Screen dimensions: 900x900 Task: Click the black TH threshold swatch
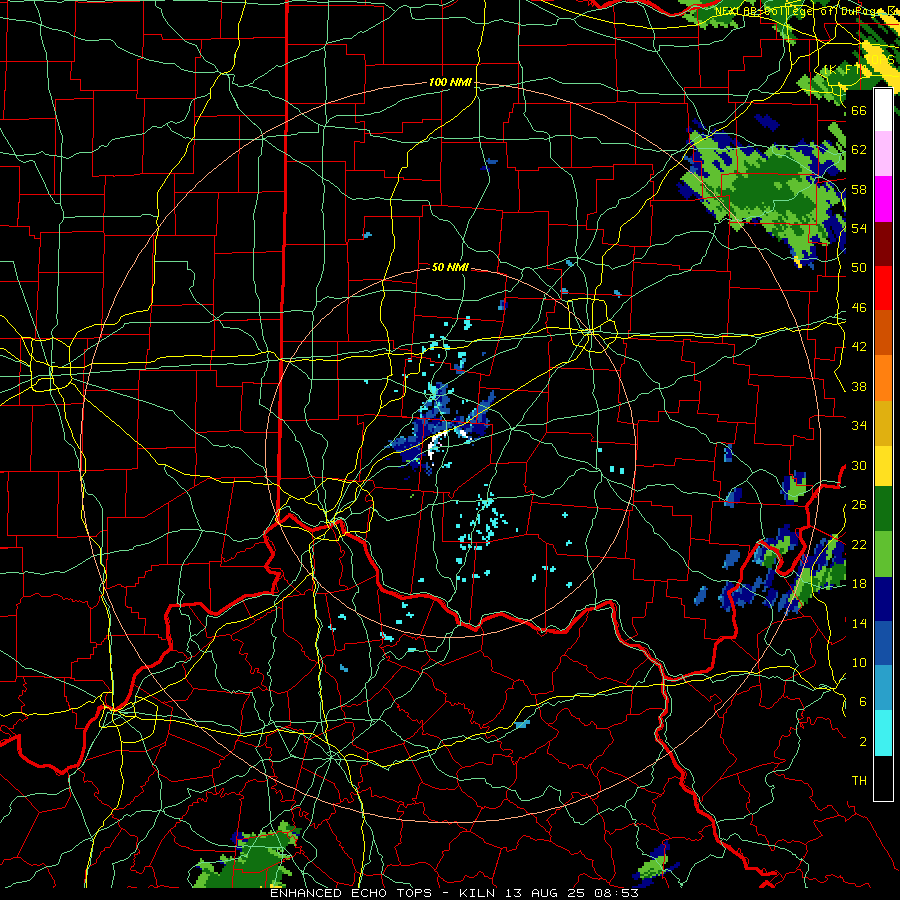tap(883, 778)
